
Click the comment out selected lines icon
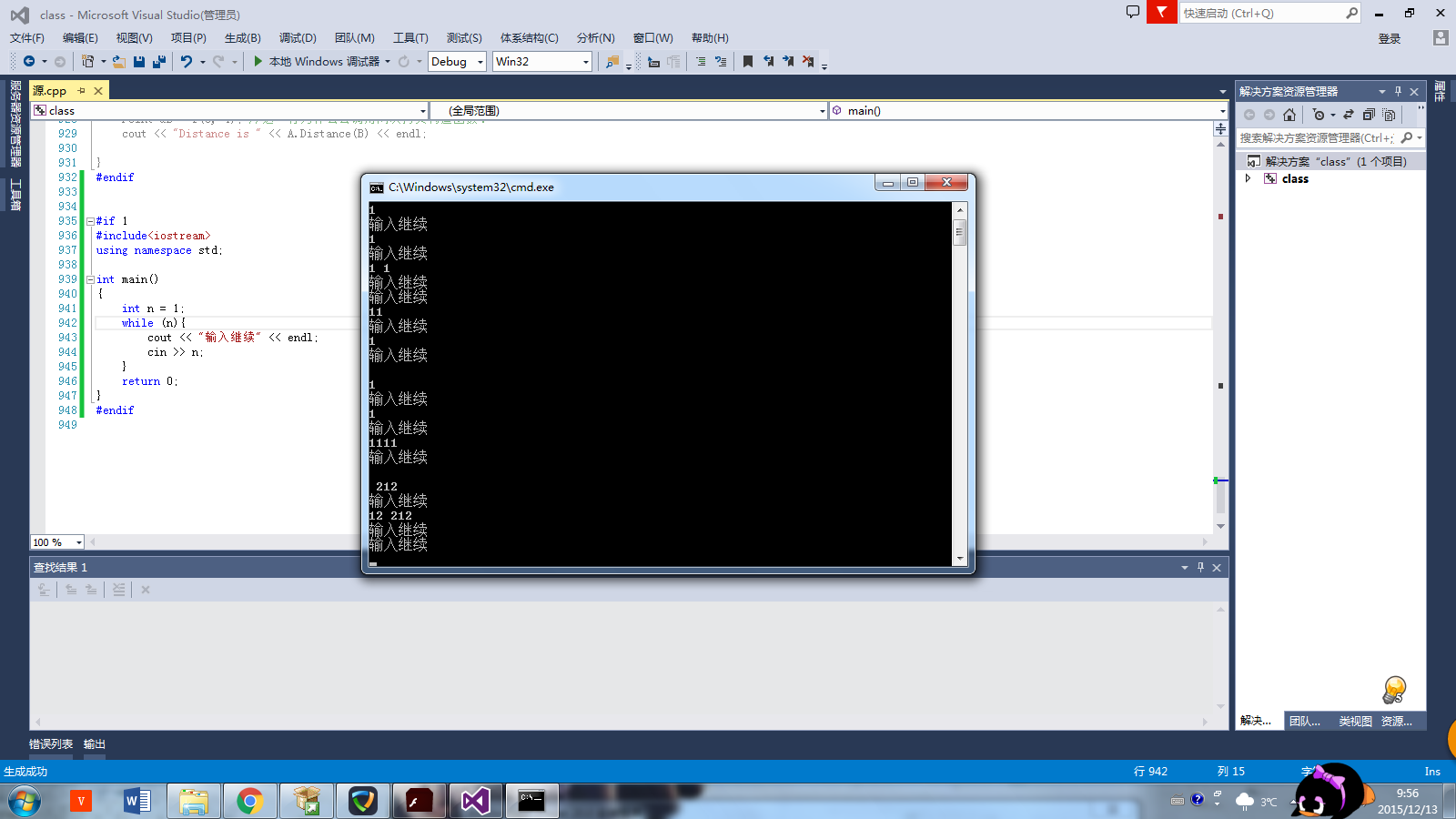700,61
